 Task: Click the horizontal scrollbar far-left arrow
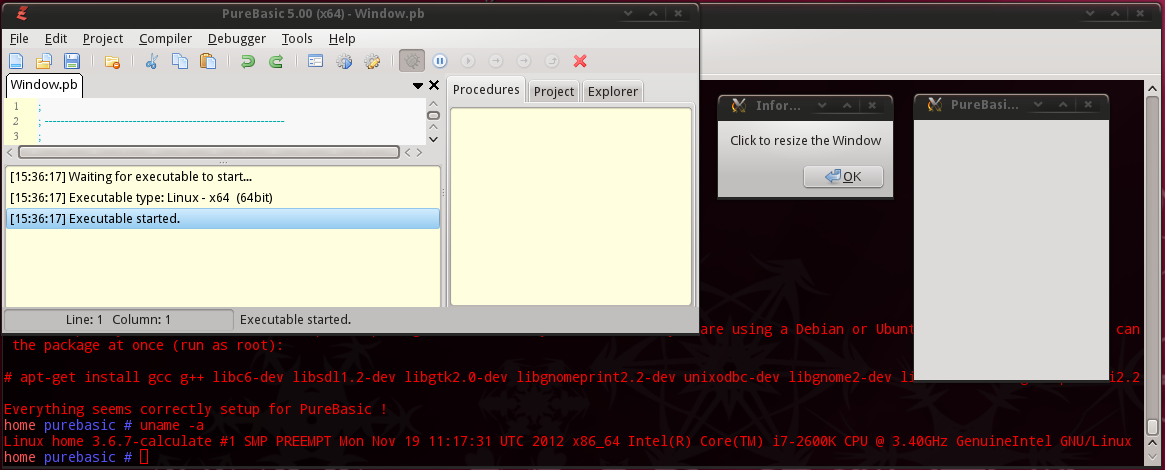10,152
